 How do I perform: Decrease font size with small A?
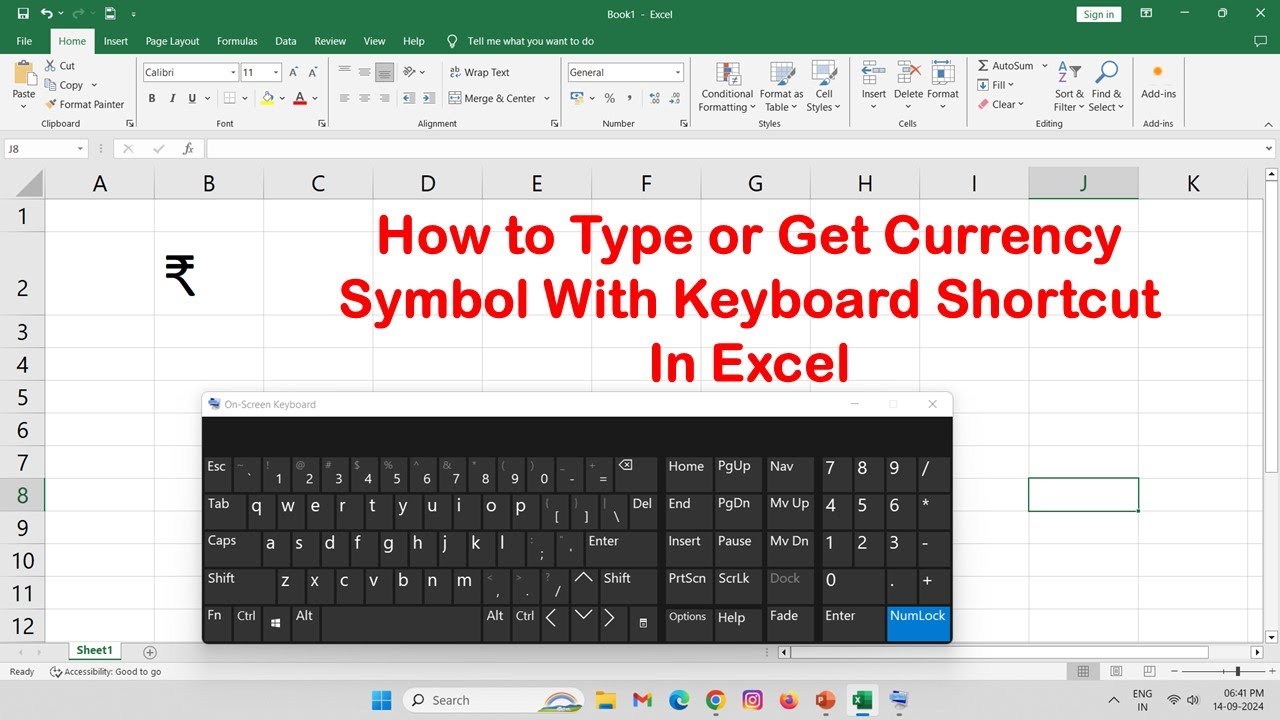pyautogui.click(x=312, y=72)
